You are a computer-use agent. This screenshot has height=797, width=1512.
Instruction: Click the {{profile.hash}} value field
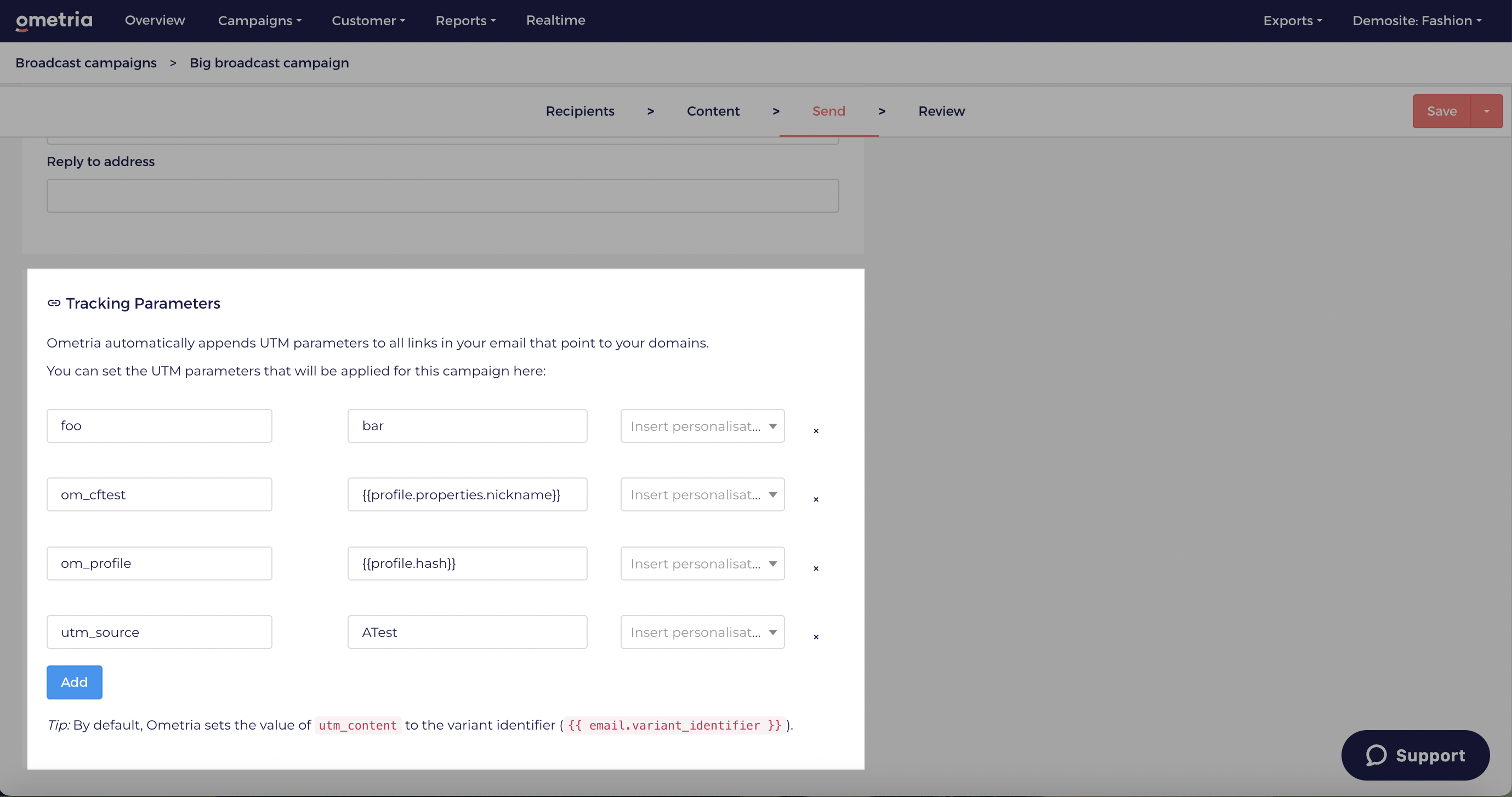(x=467, y=563)
